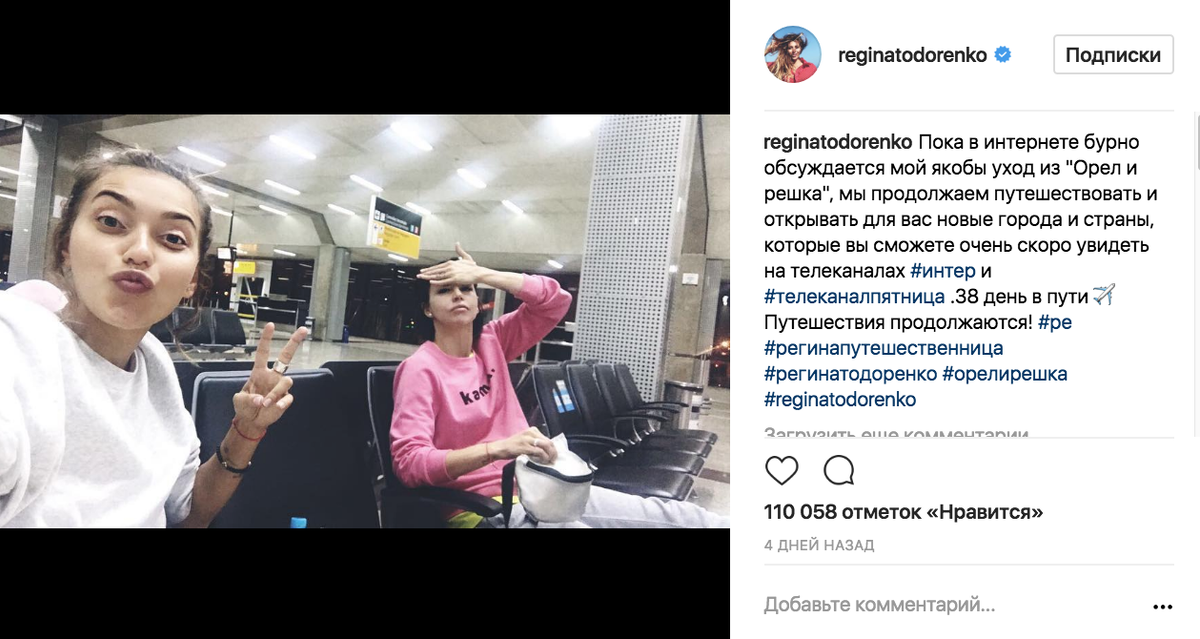Open reginatodorenko username in caption
Screen dimensions: 1200x639
[x=837, y=141]
